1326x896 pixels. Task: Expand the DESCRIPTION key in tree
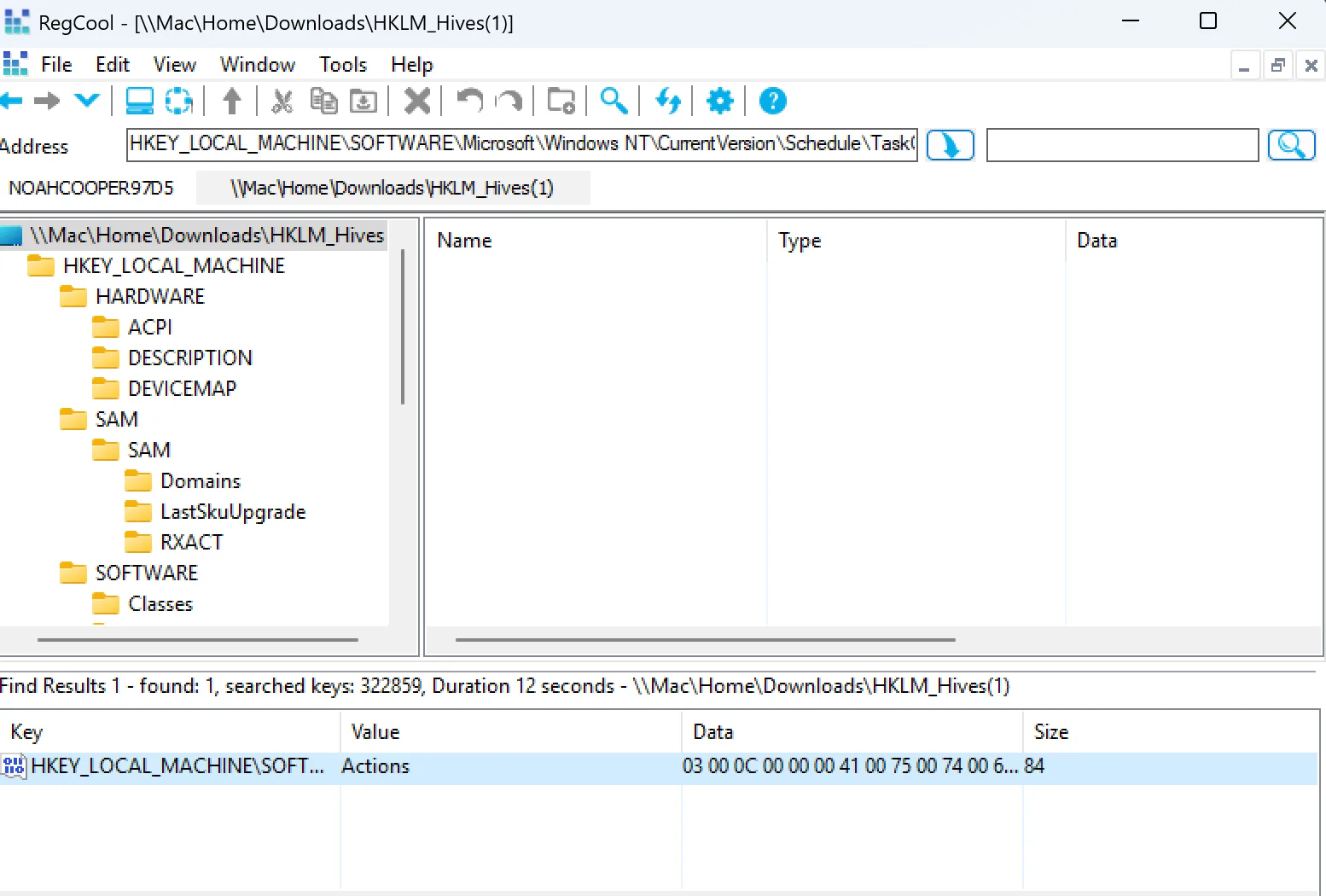tap(189, 358)
